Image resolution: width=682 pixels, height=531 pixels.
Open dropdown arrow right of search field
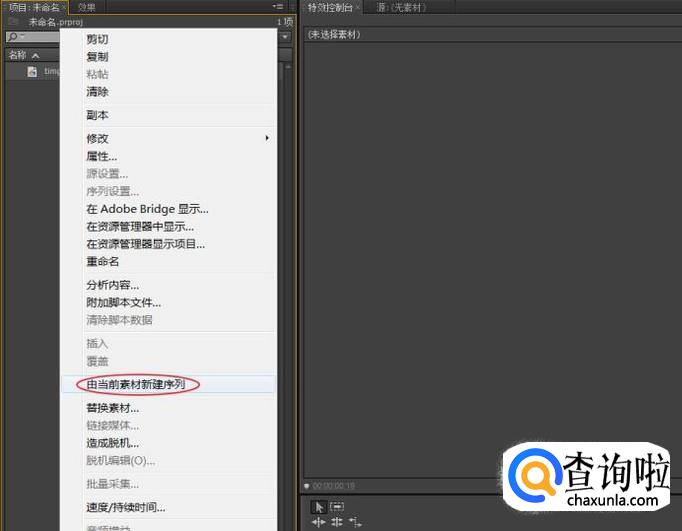coord(285,37)
